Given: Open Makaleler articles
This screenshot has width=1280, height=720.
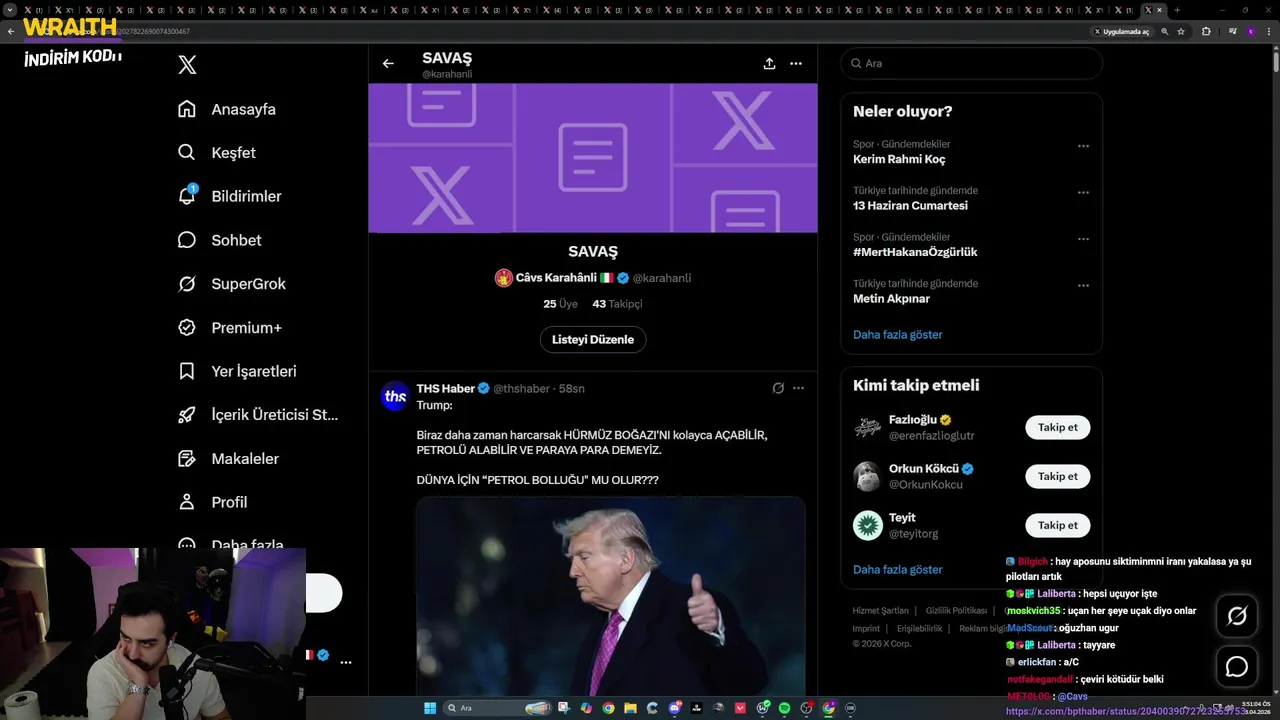Looking at the screenshot, I should tap(229, 459).
